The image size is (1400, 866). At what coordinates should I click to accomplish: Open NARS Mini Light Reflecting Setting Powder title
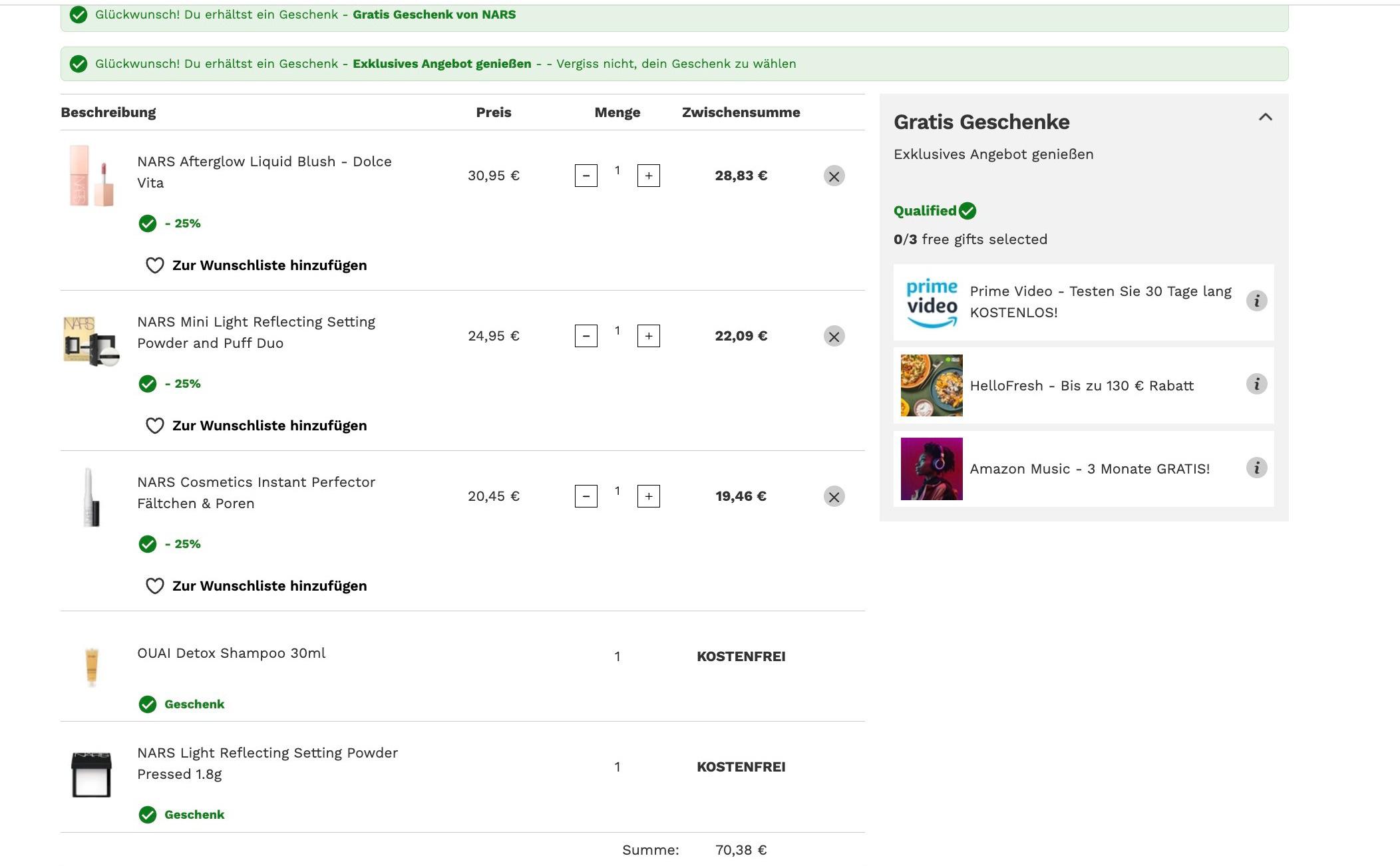pyautogui.click(x=256, y=333)
